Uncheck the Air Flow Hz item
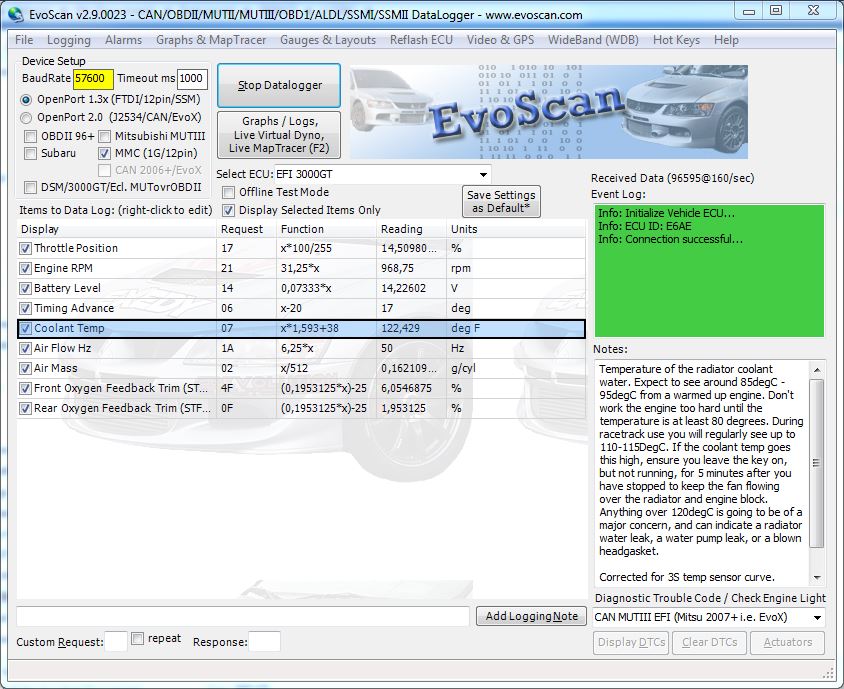This screenshot has width=844, height=689. click(x=25, y=348)
